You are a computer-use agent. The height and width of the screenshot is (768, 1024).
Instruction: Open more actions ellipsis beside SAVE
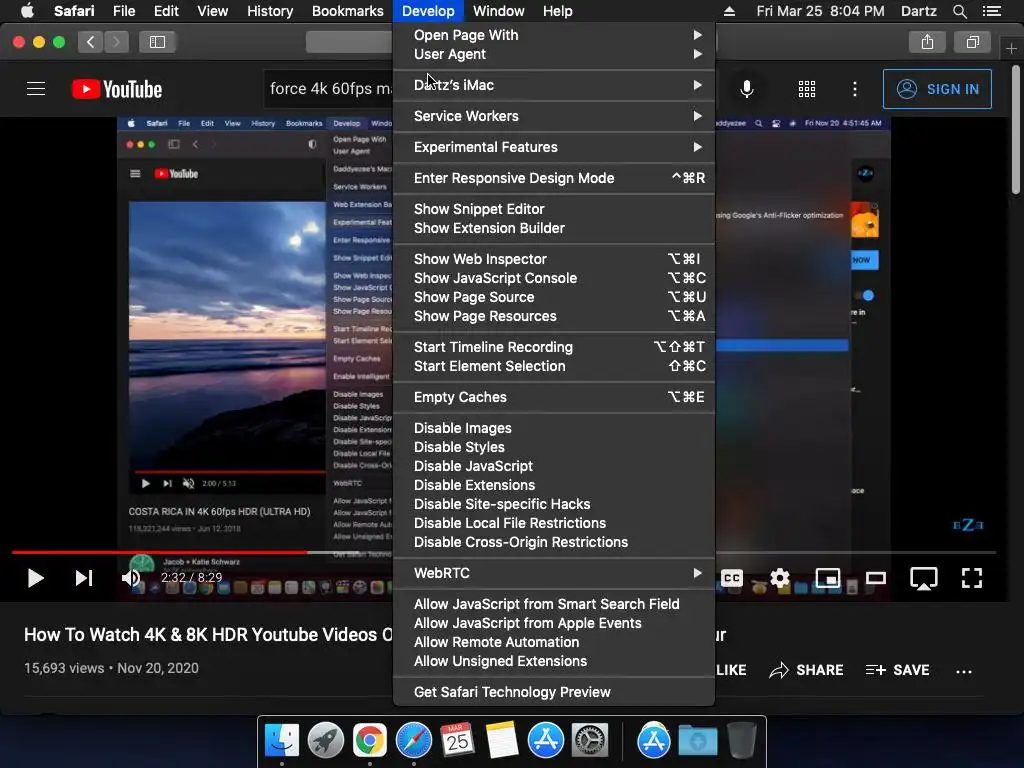click(964, 671)
